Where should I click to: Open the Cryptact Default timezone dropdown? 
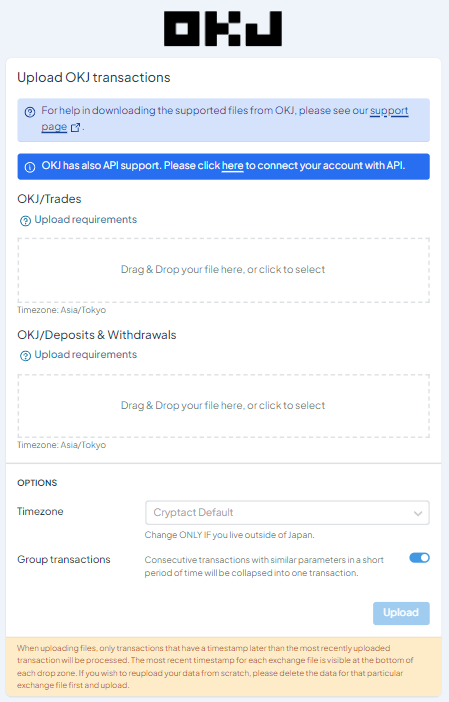(287, 513)
